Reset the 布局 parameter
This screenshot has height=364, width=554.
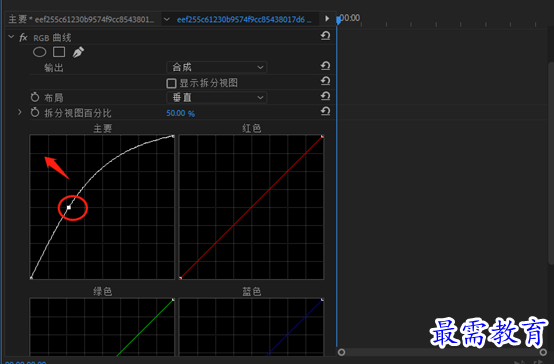[x=325, y=96]
